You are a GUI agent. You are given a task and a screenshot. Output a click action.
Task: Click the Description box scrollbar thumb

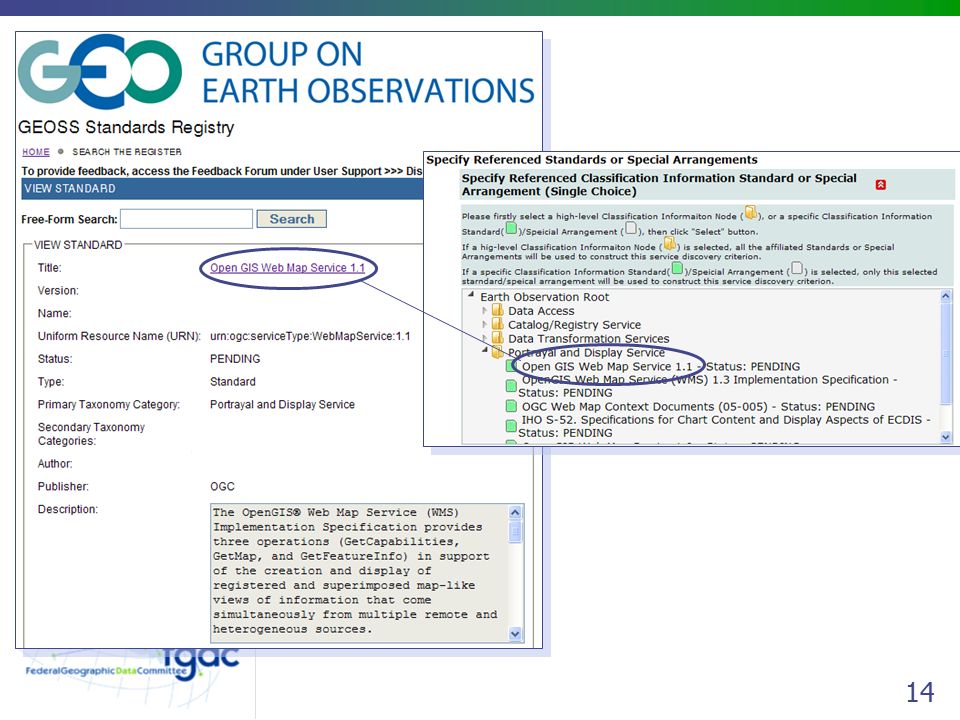point(515,531)
